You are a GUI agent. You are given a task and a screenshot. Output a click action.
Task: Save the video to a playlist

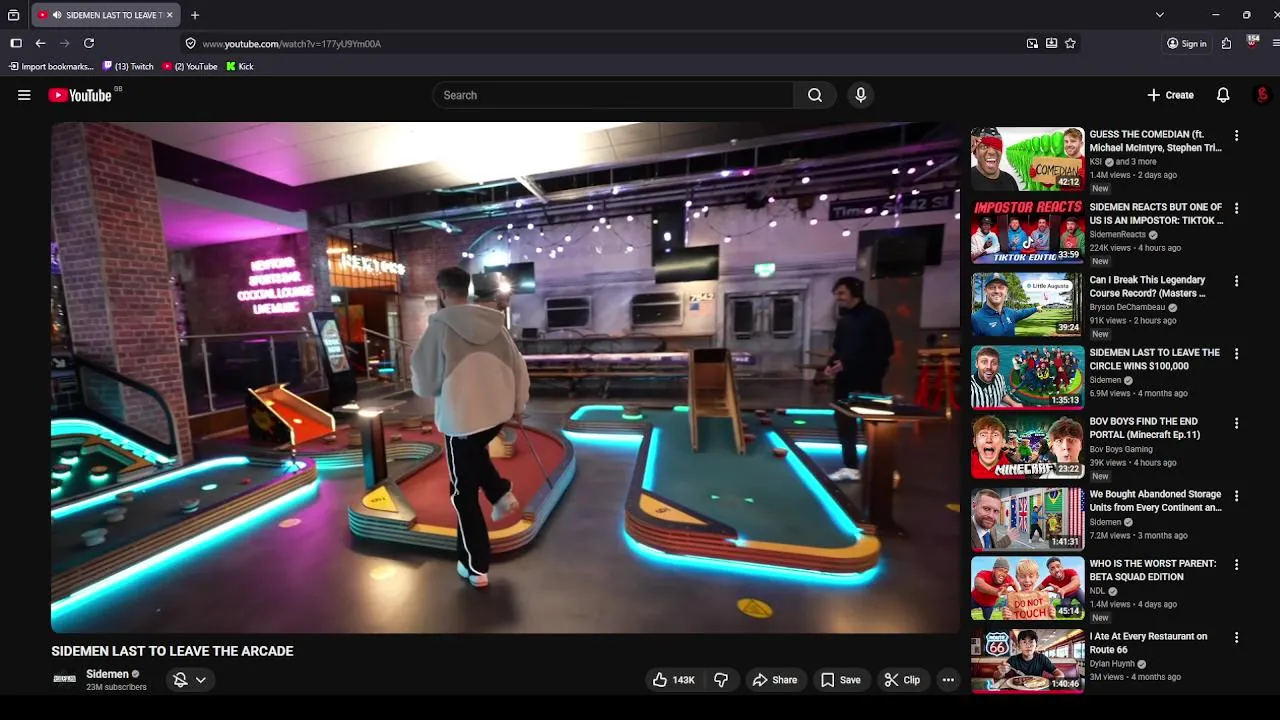pyautogui.click(x=840, y=680)
